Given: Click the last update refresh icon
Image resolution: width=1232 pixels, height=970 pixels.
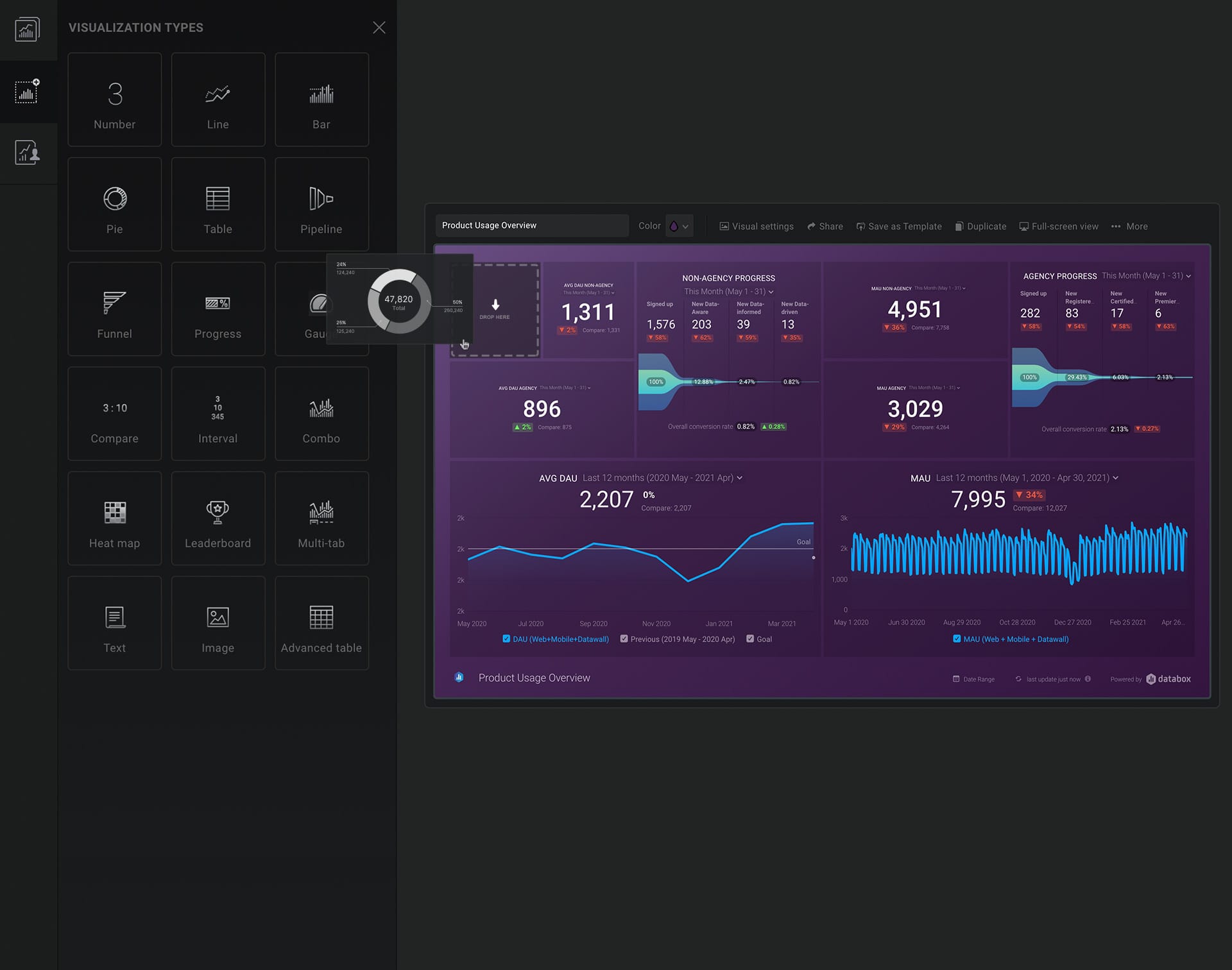Looking at the screenshot, I should pyautogui.click(x=1018, y=679).
